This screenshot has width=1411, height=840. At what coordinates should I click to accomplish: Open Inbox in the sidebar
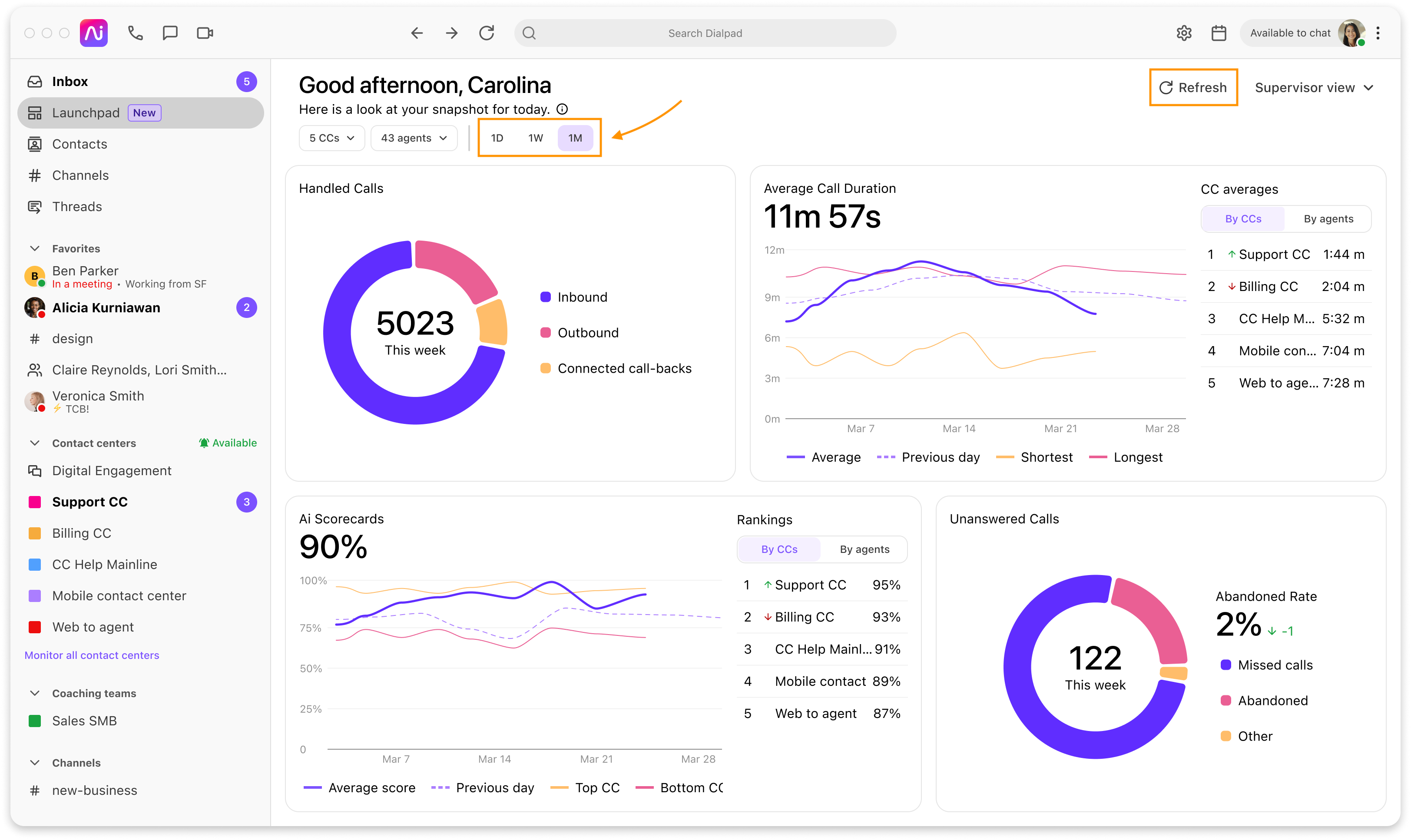(140, 82)
